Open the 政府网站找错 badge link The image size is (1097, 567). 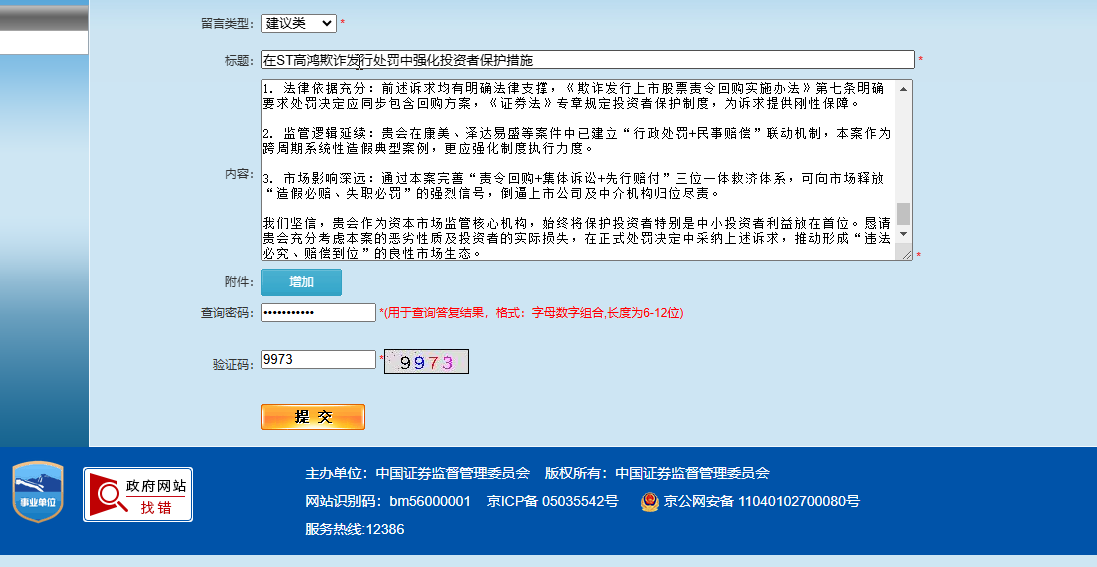point(138,494)
